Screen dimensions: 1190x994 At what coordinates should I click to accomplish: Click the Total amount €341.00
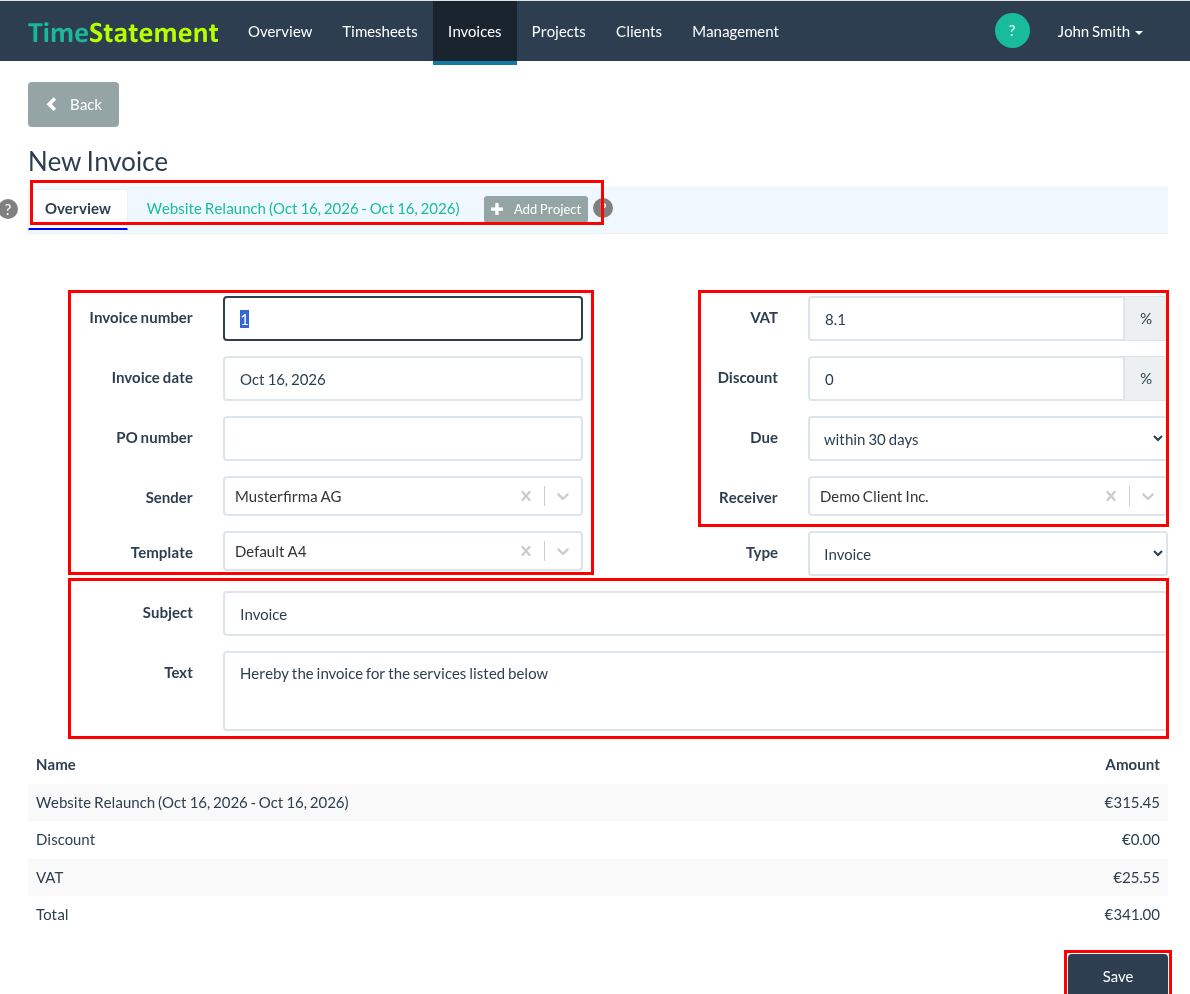(1132, 914)
